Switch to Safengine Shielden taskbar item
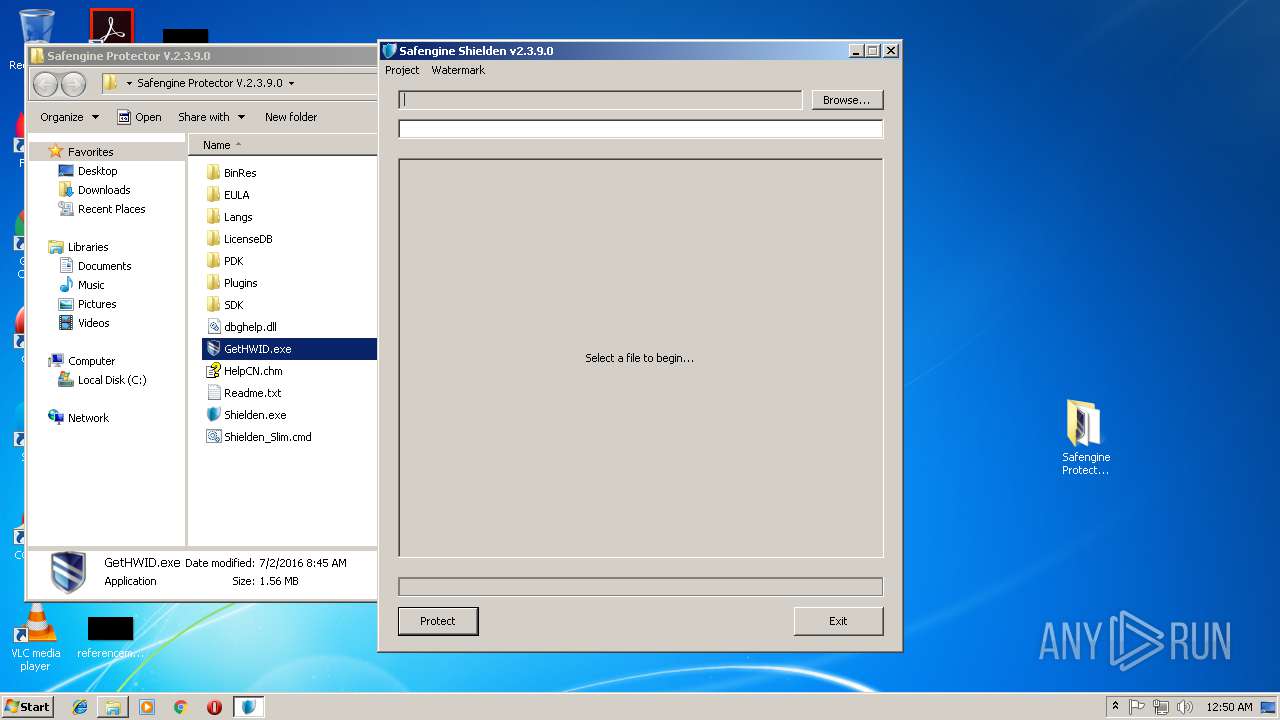Viewport: 1280px width, 720px height. pyautogui.click(x=249, y=707)
